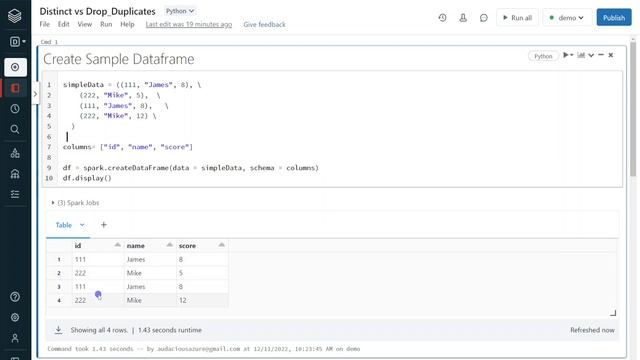
Task: Click the score column header
Action: [202, 245]
